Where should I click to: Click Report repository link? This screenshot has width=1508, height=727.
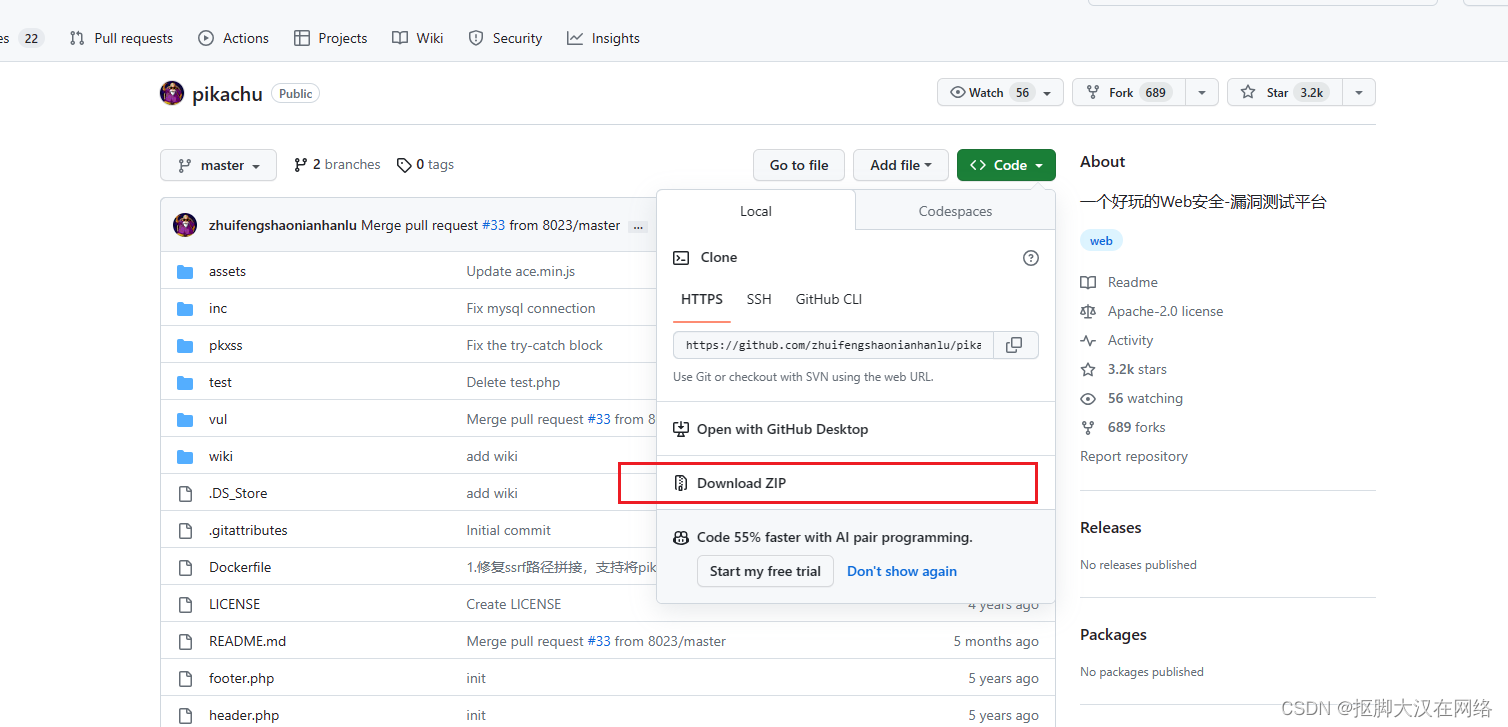1134,456
